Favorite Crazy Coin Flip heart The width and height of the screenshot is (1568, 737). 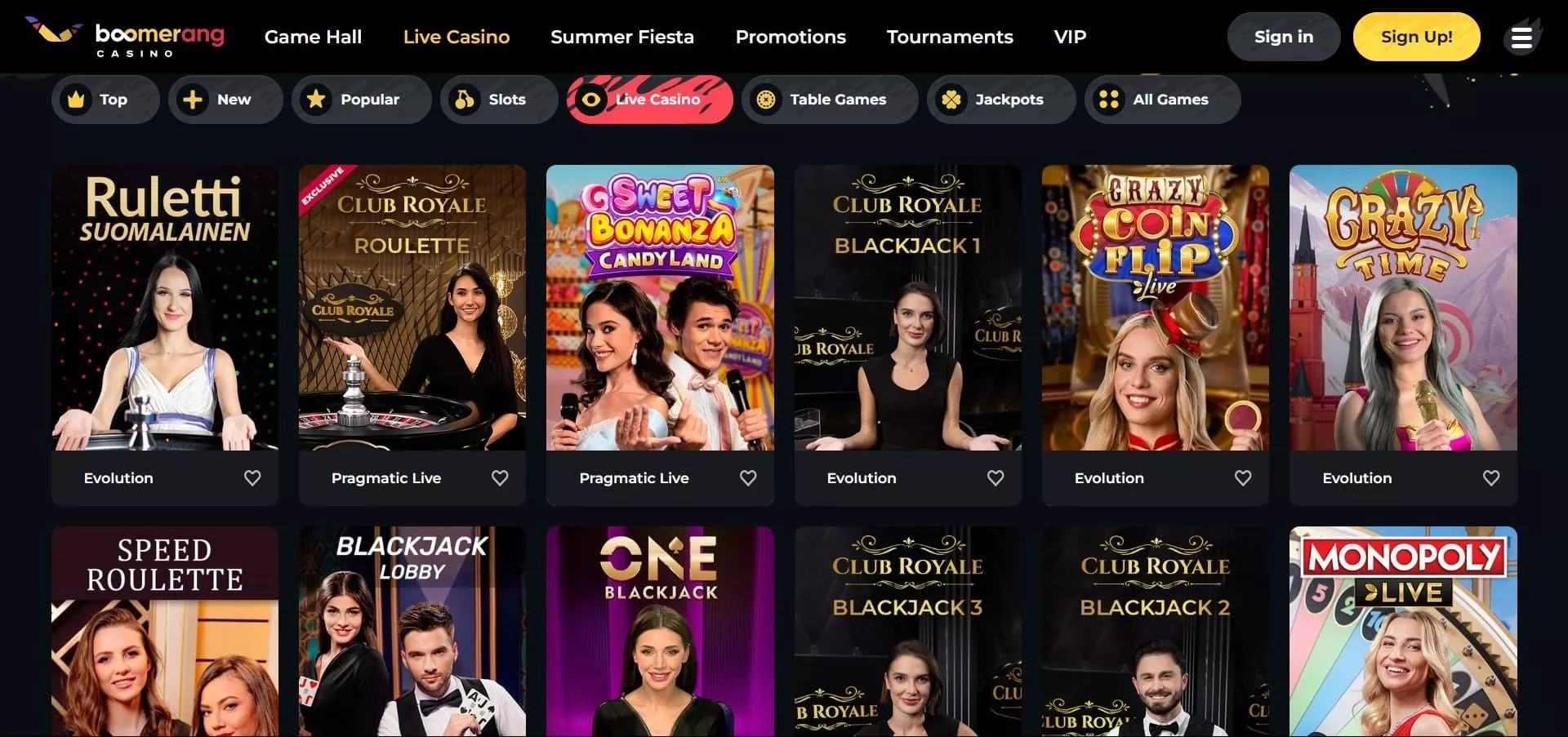coord(1243,478)
